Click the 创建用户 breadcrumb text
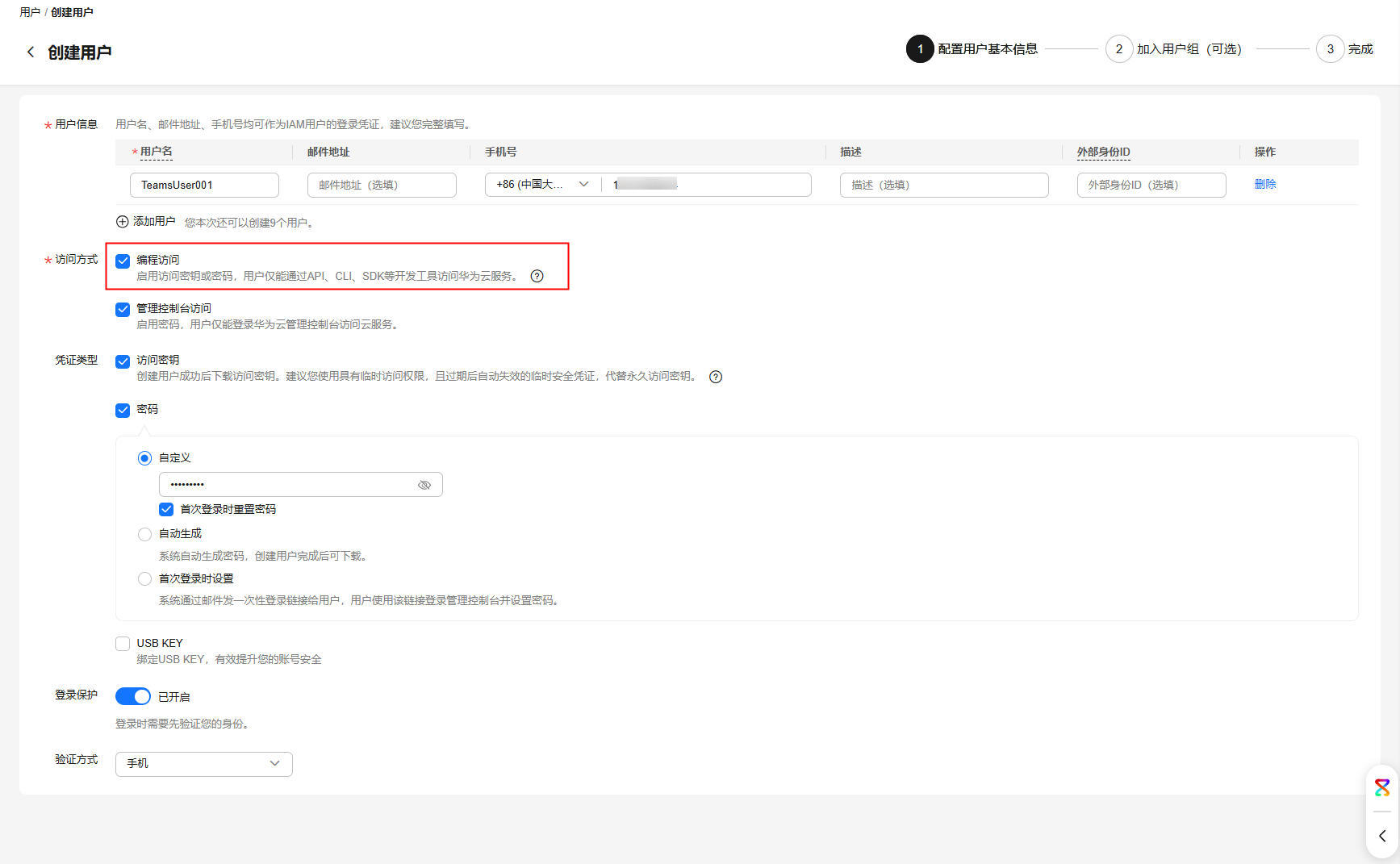This screenshot has height=864, width=1400. (72, 12)
